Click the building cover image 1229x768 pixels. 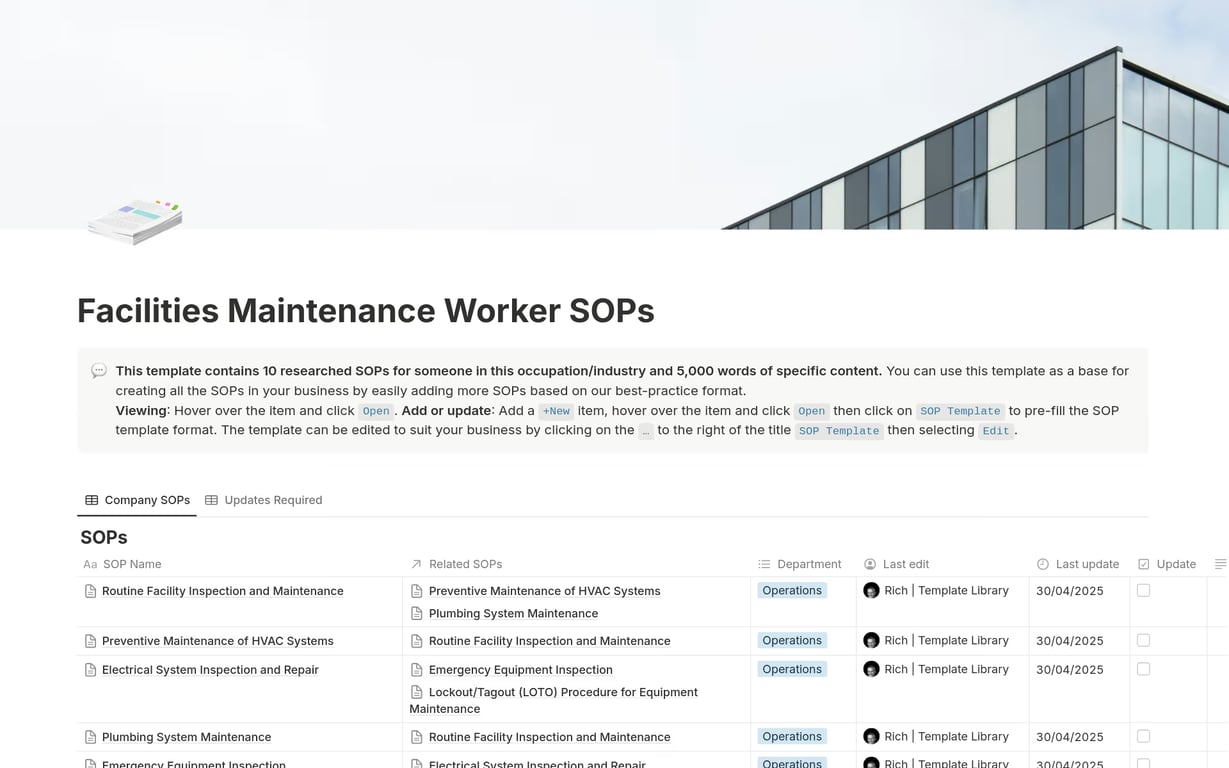(x=614, y=115)
